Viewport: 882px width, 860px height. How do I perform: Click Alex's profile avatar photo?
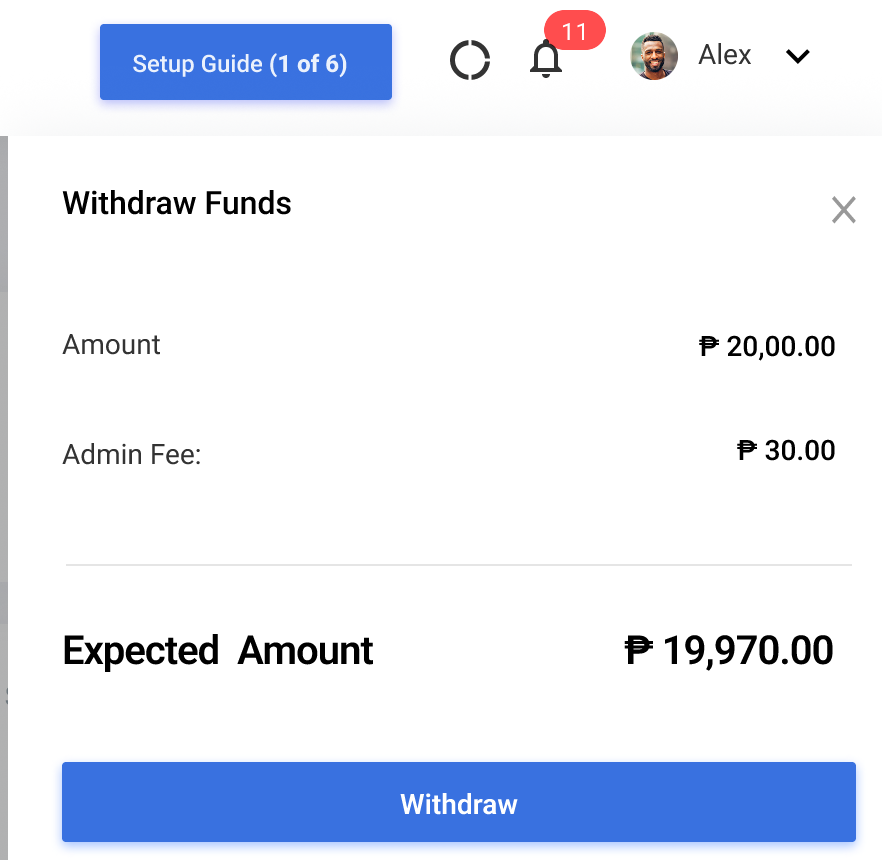(654, 56)
